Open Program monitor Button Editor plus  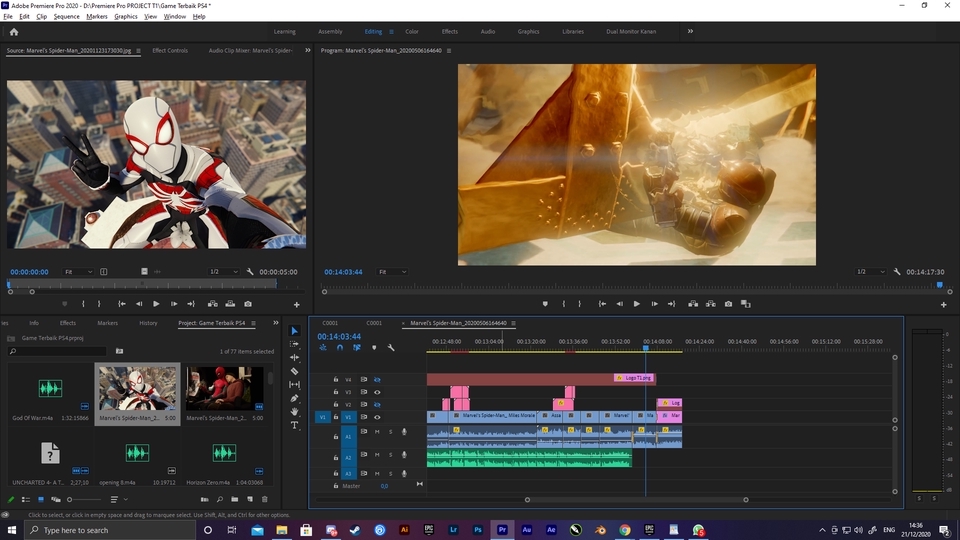coord(943,304)
